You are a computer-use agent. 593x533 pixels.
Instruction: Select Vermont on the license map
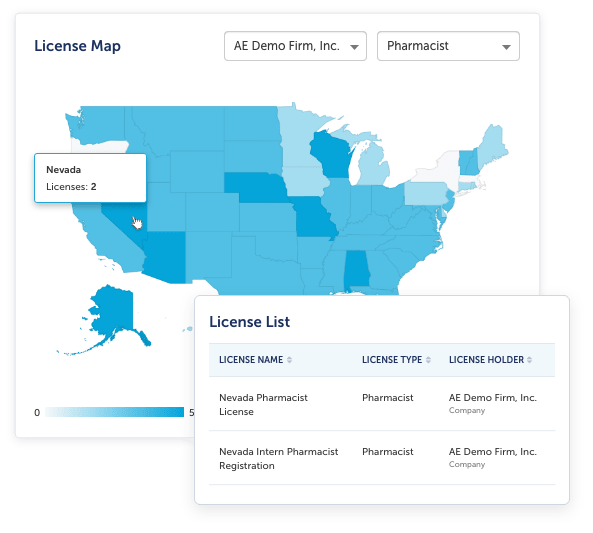pos(464,163)
